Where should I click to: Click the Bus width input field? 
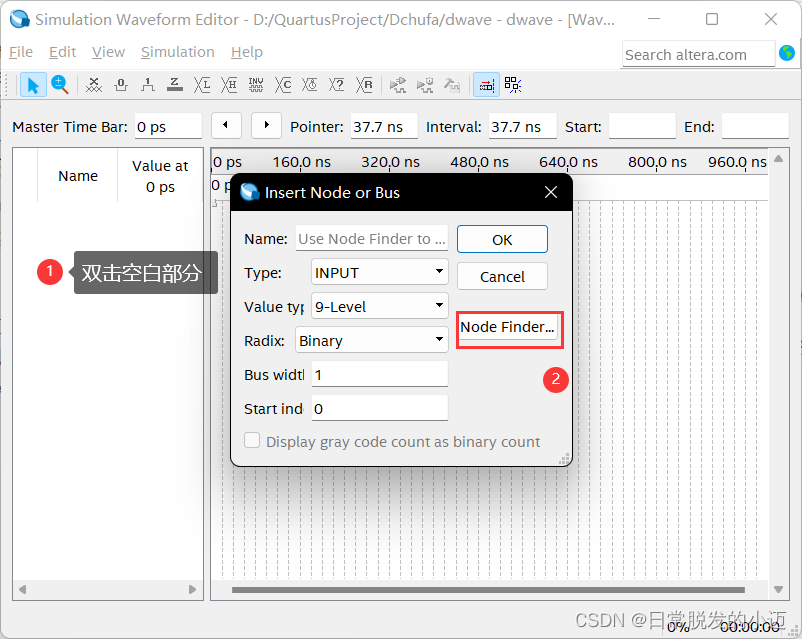click(380, 374)
